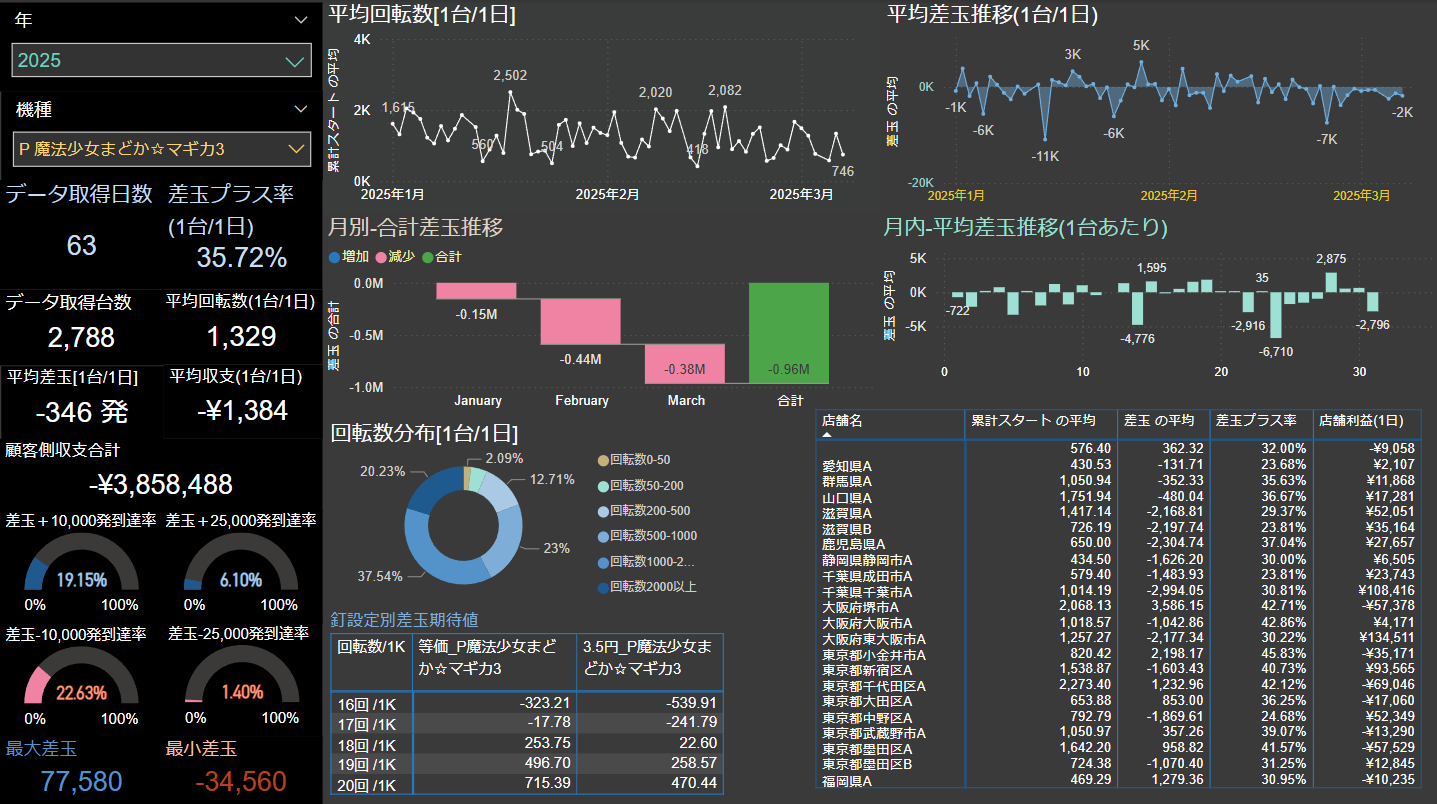1437x804 pixels.
Task: Click the blue 増加 legend marker
Action: tap(335, 257)
